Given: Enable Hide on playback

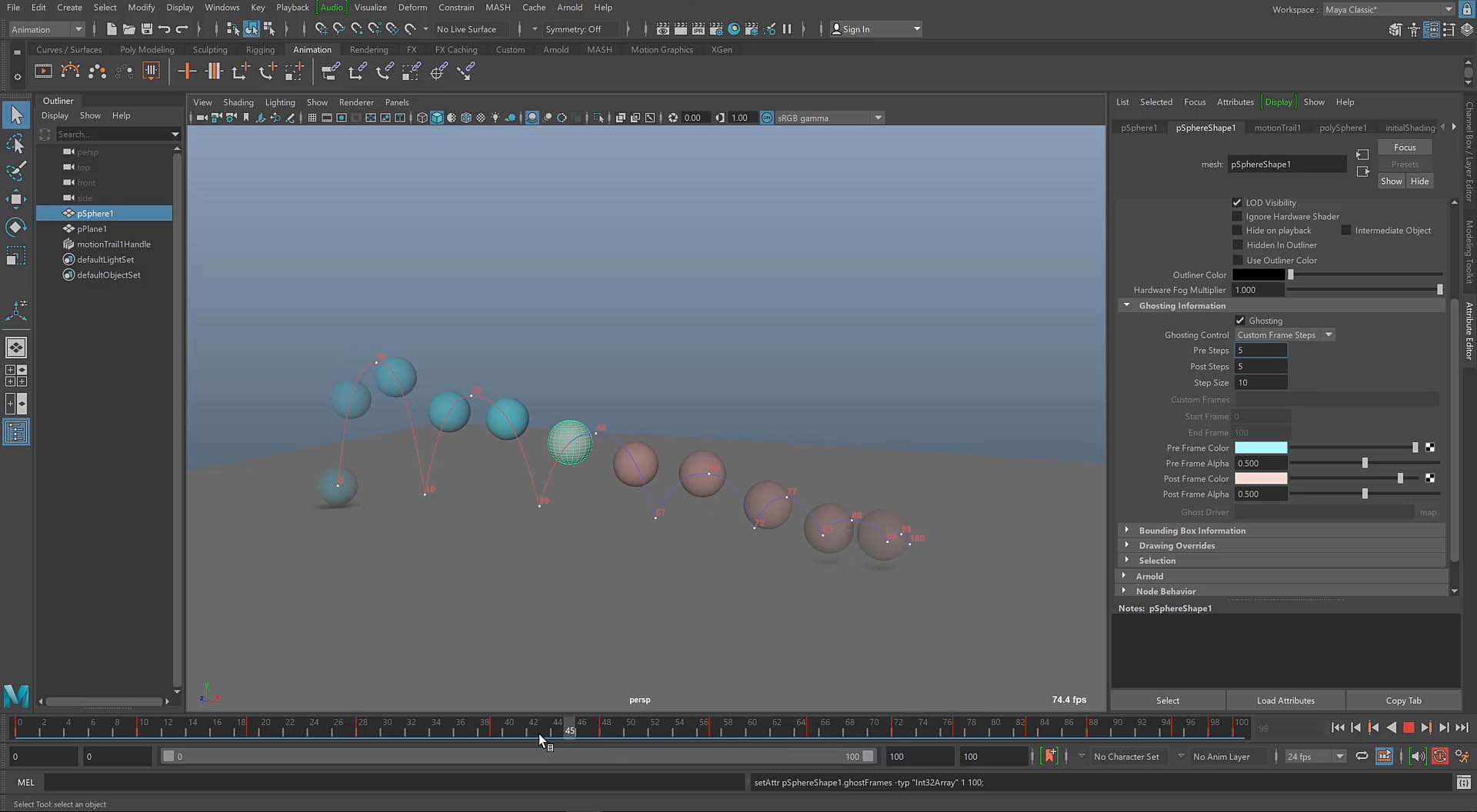Looking at the screenshot, I should coord(1237,230).
